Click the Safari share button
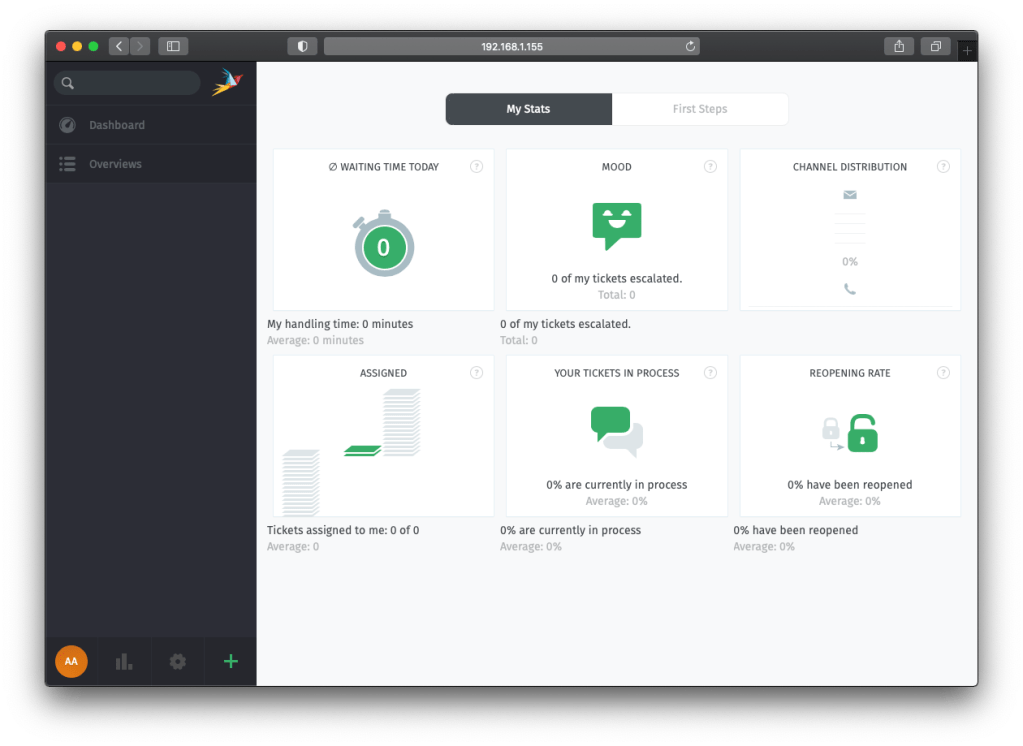The height and width of the screenshot is (746, 1023). 899,46
